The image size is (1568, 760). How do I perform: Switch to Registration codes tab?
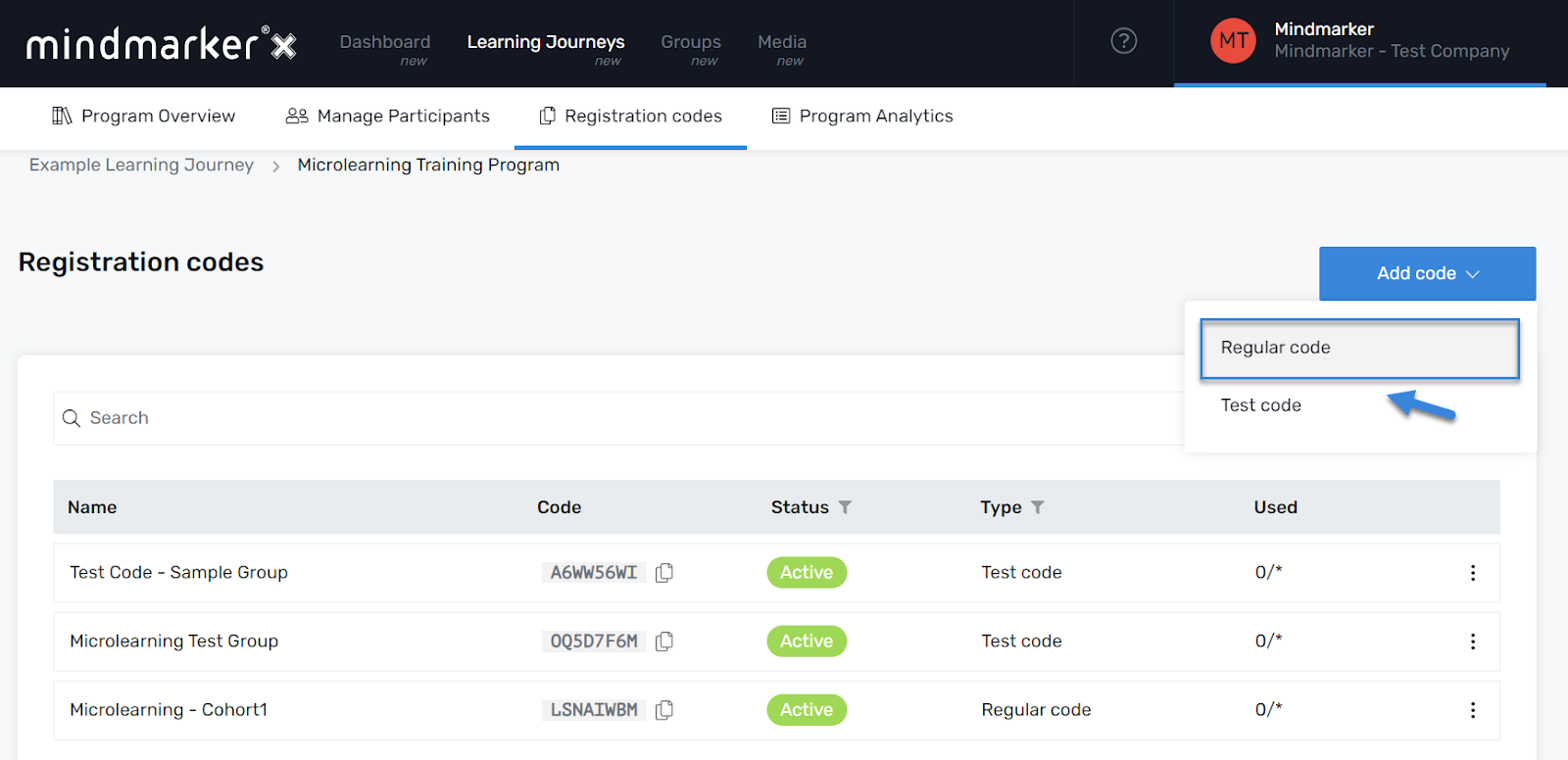point(630,116)
